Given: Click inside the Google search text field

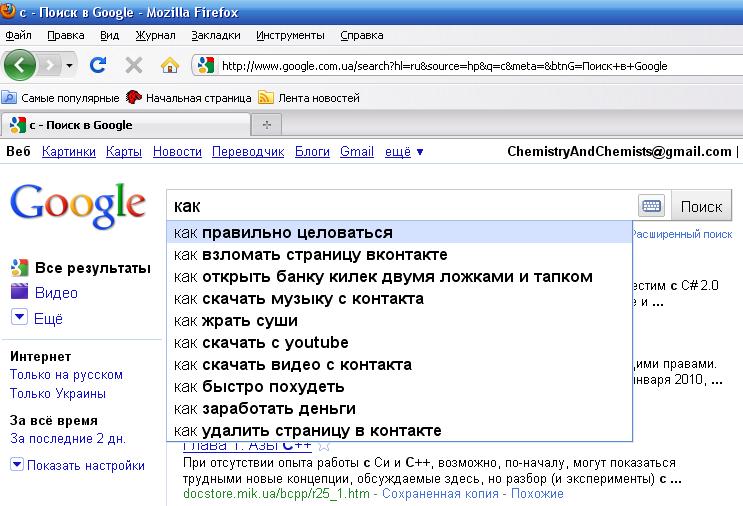Looking at the screenshot, I should click(x=400, y=206).
